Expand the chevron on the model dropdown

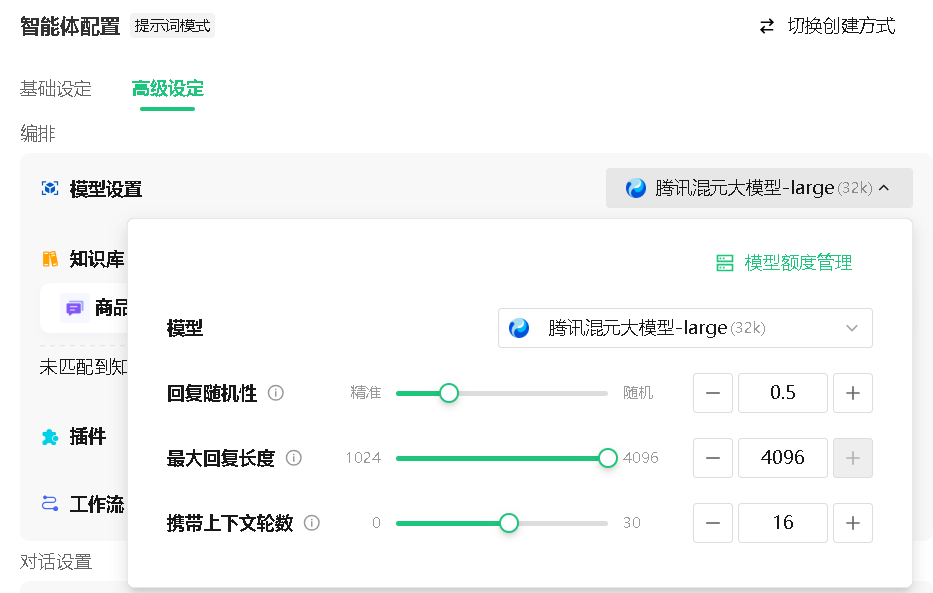tap(851, 328)
